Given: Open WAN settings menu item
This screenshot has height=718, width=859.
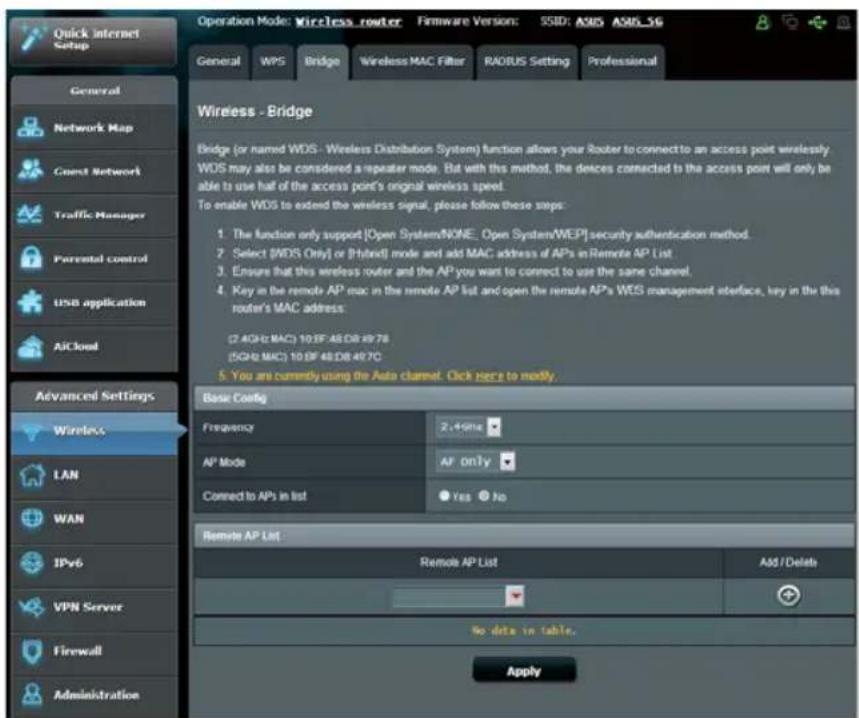Looking at the screenshot, I should 94,519.
